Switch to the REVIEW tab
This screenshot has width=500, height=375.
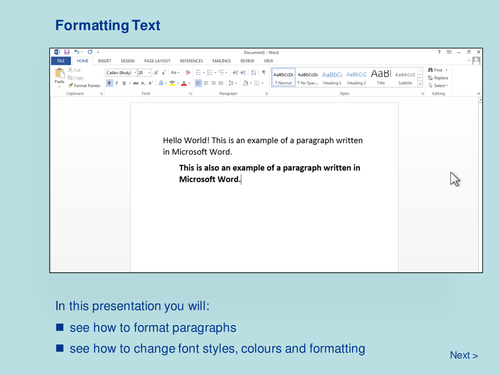pyautogui.click(x=247, y=61)
